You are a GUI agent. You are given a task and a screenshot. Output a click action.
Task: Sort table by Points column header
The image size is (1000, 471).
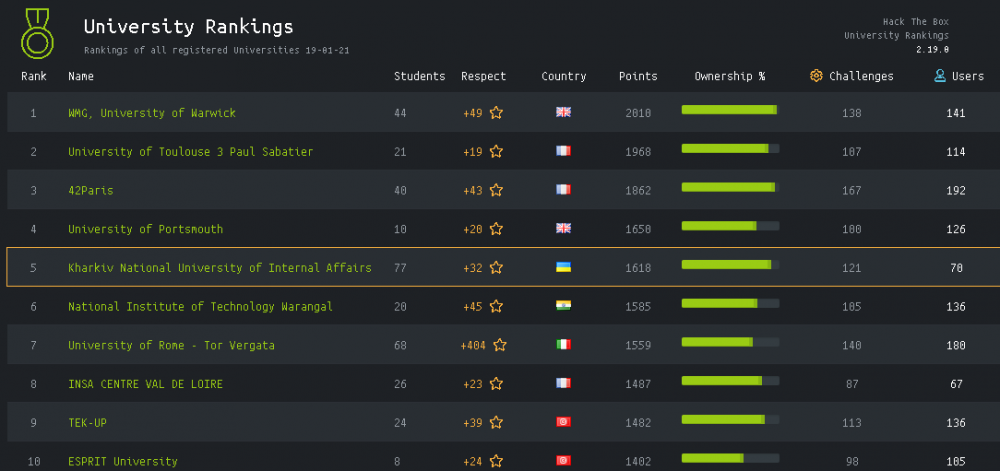point(638,76)
